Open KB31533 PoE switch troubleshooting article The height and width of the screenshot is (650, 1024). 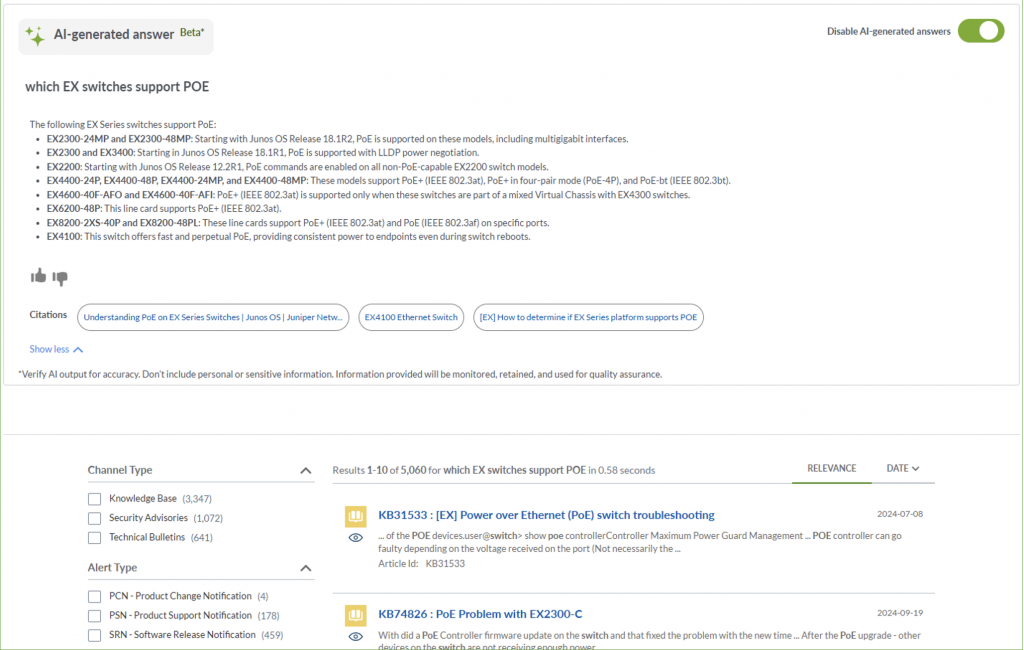(x=546, y=515)
